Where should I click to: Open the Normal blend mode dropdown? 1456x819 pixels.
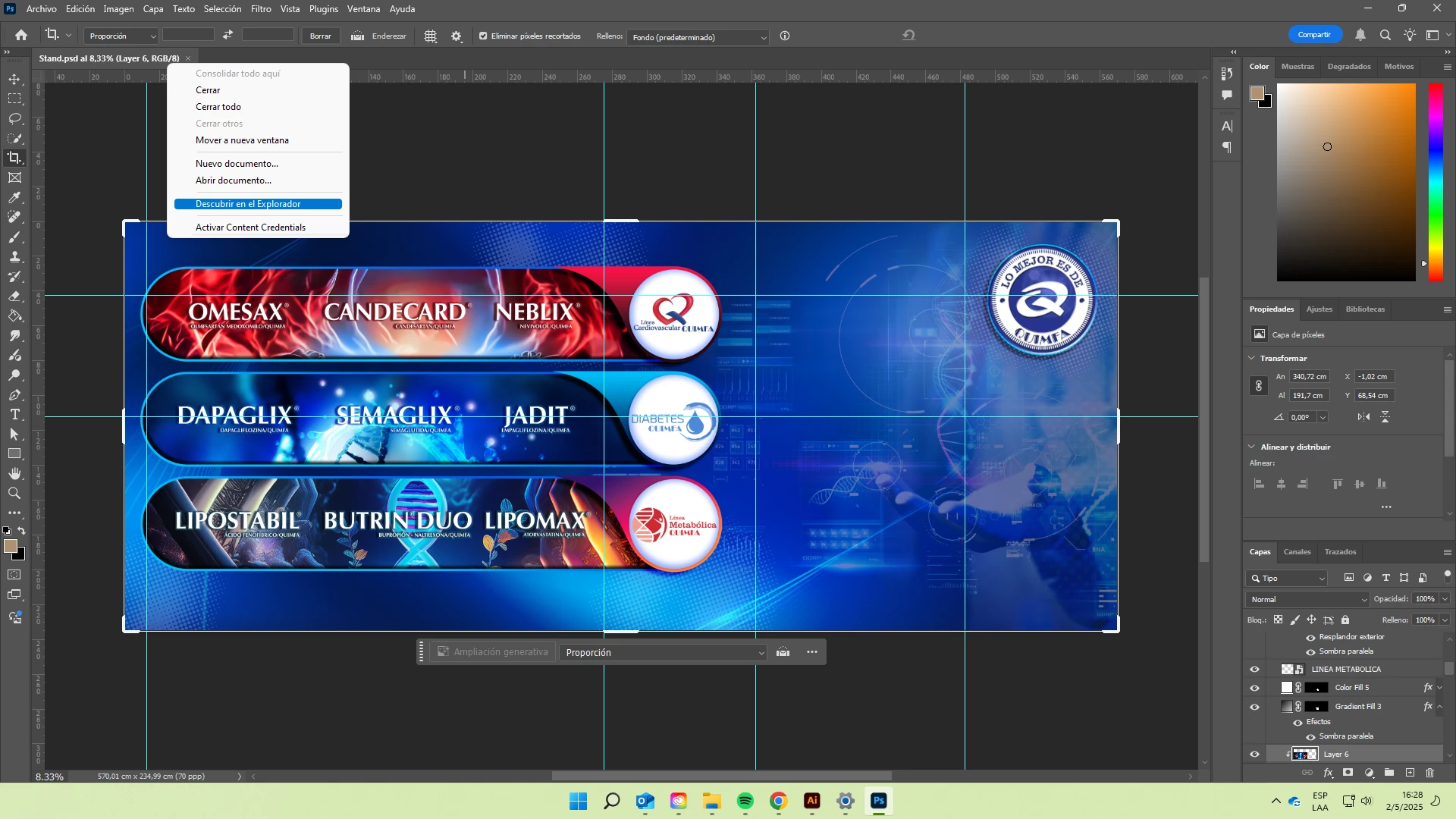coord(1307,600)
